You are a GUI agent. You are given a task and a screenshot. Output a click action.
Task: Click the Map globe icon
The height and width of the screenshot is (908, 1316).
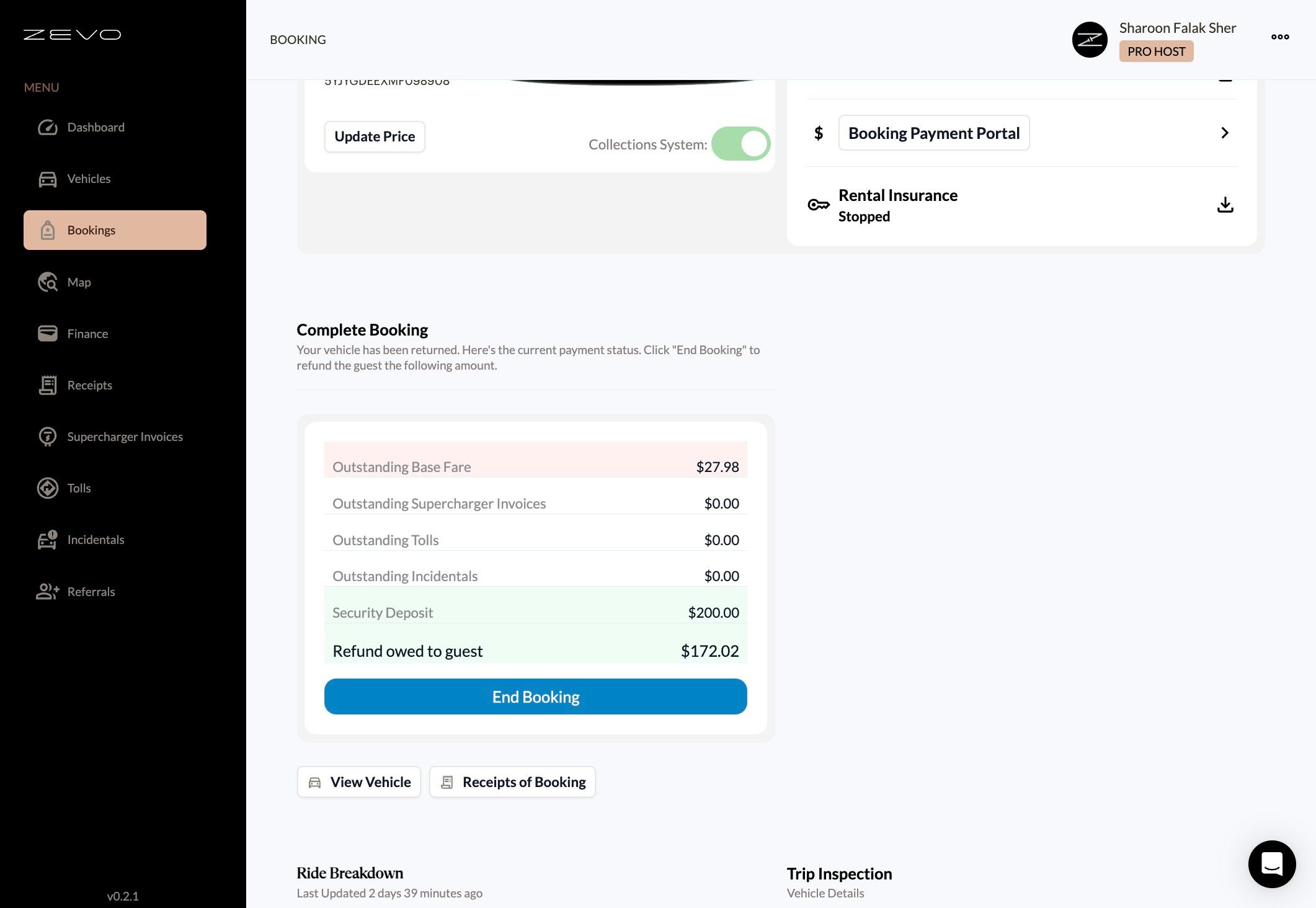pos(47,282)
